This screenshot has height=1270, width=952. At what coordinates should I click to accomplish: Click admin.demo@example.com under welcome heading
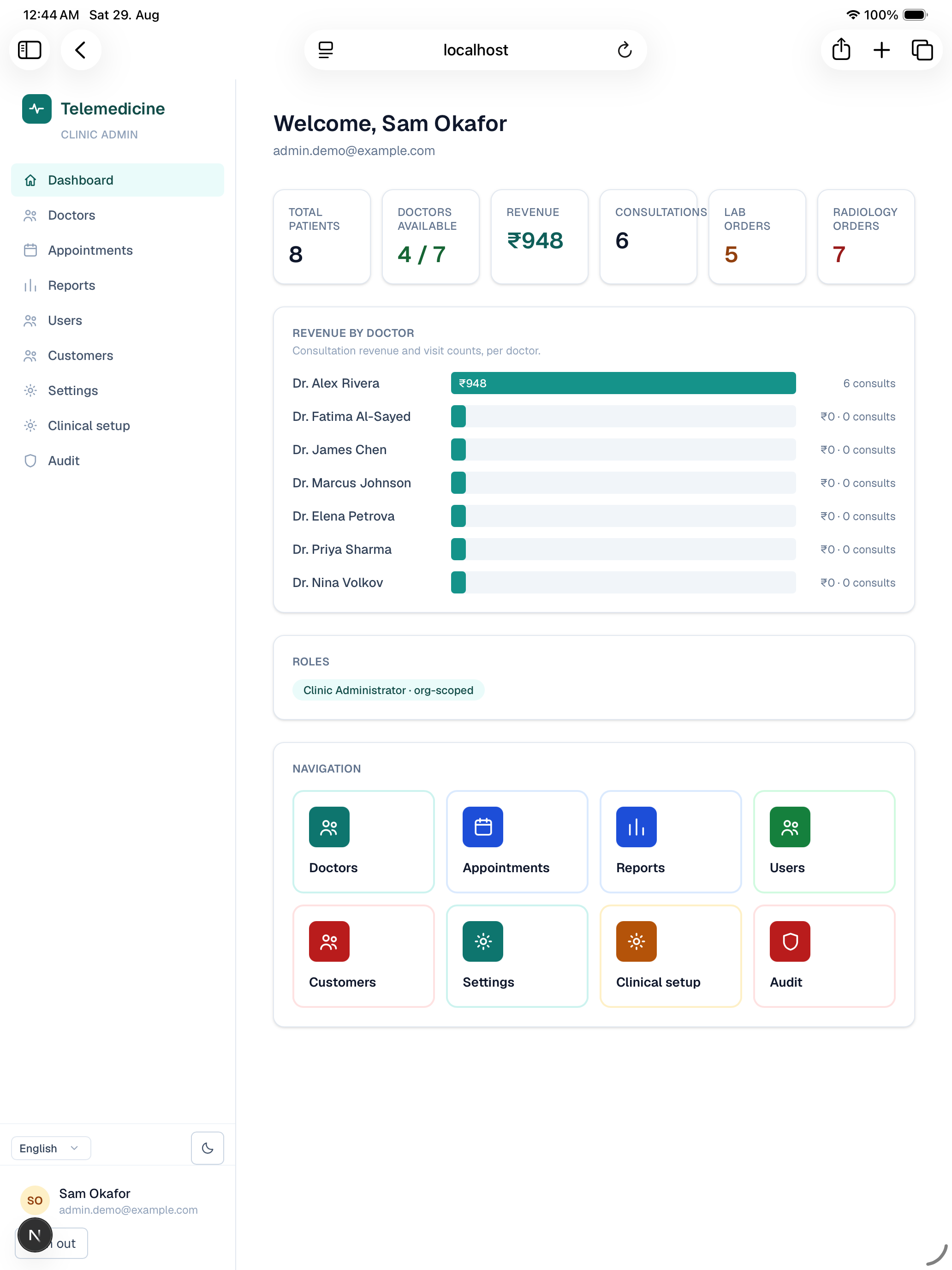(354, 150)
